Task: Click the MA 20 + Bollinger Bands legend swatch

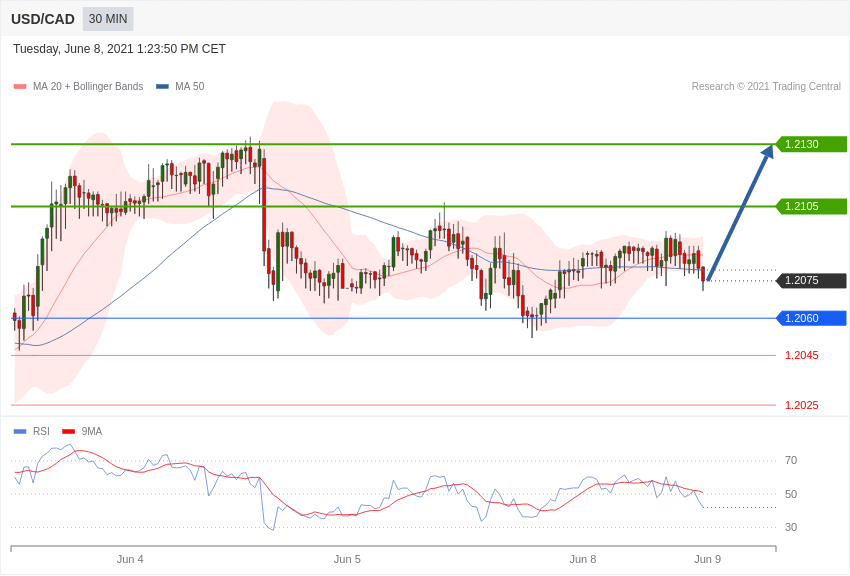Action: coord(20,86)
